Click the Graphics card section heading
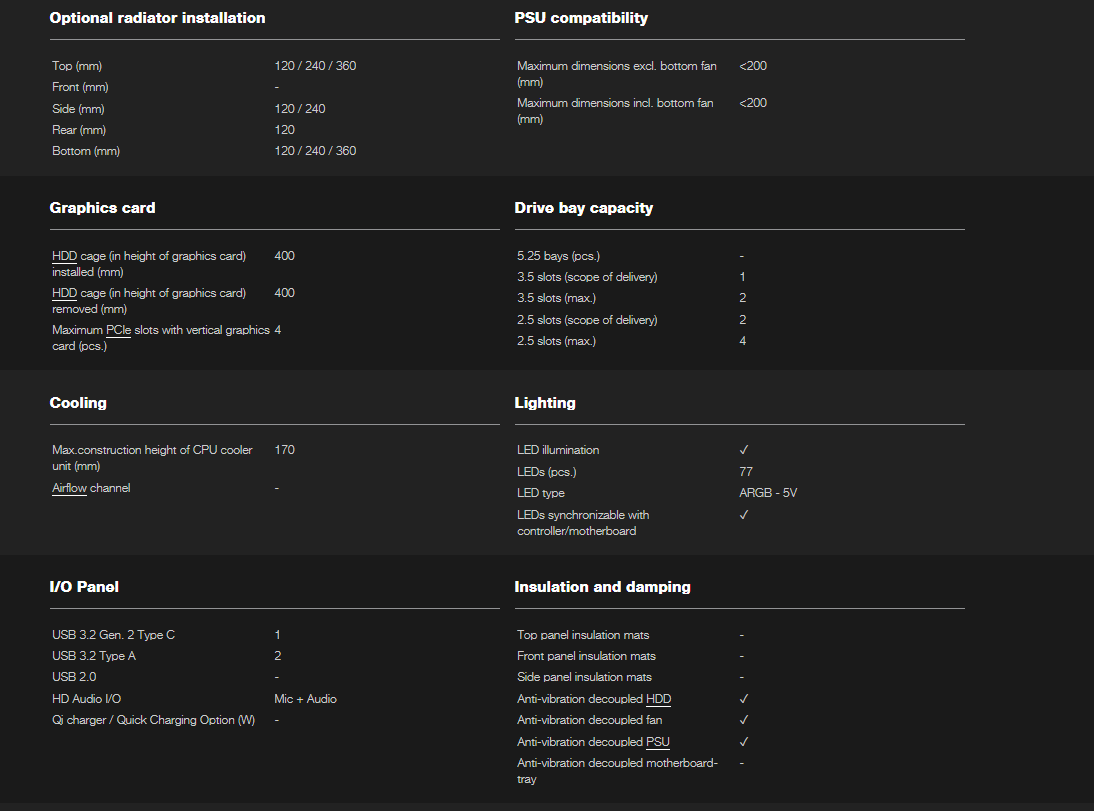1094x811 pixels. pos(102,208)
